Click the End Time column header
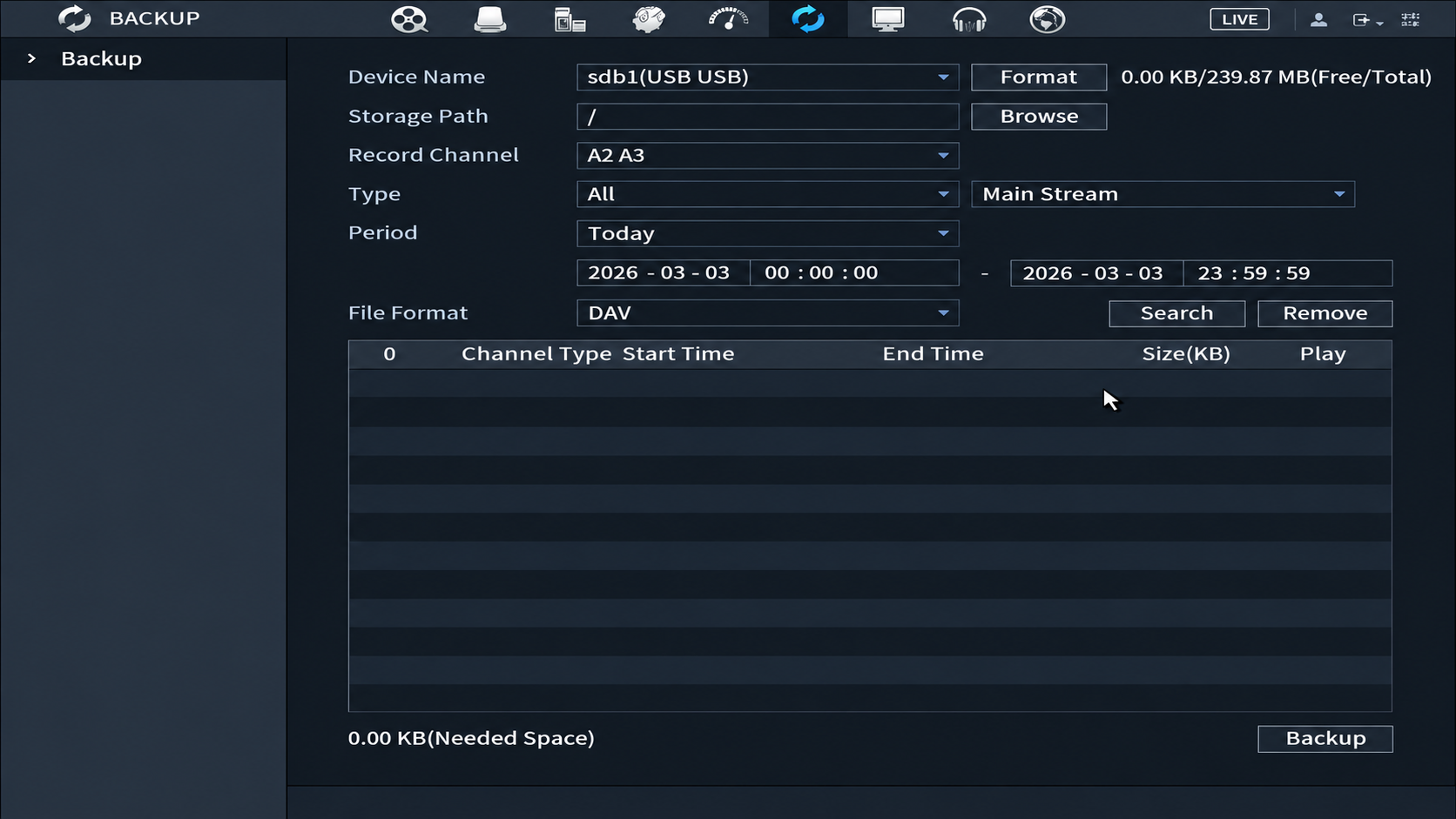The image size is (1456, 819). (x=933, y=353)
